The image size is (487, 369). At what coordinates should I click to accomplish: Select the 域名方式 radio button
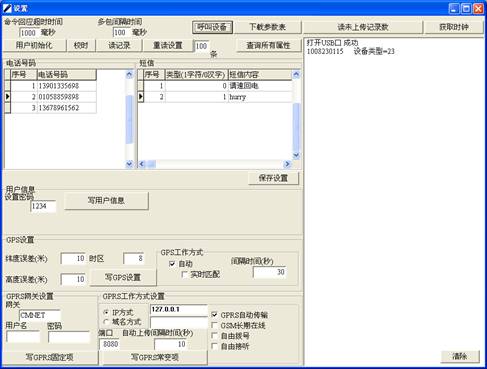(106, 322)
